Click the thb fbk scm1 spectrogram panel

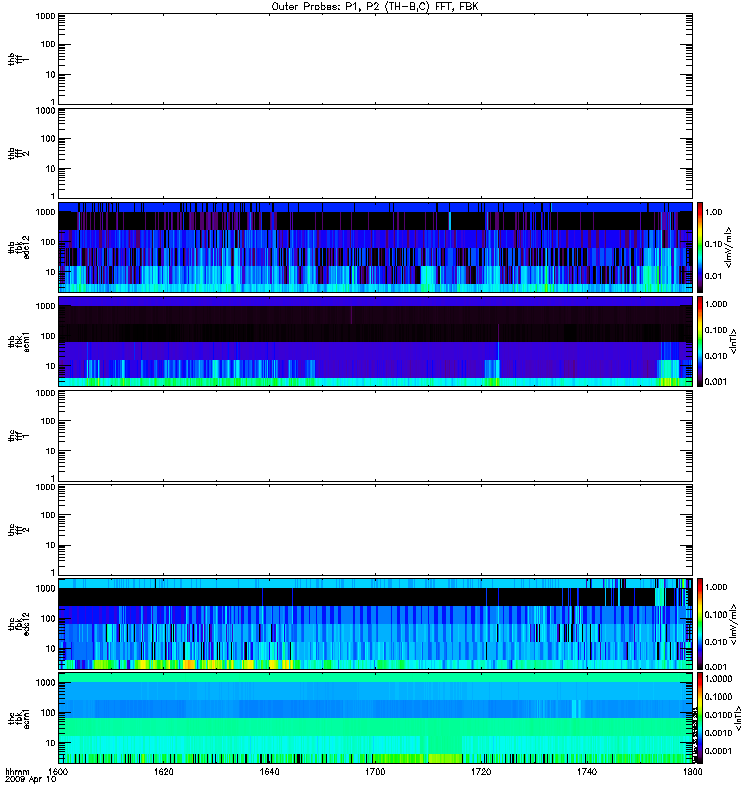375,341
